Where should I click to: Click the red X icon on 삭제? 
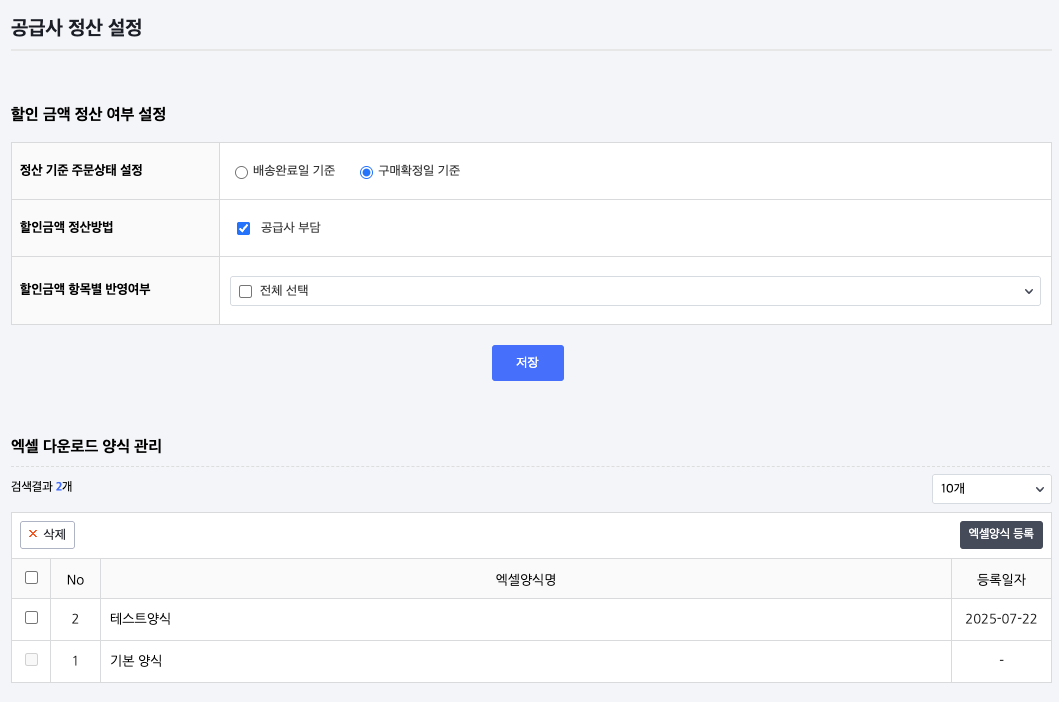point(33,534)
